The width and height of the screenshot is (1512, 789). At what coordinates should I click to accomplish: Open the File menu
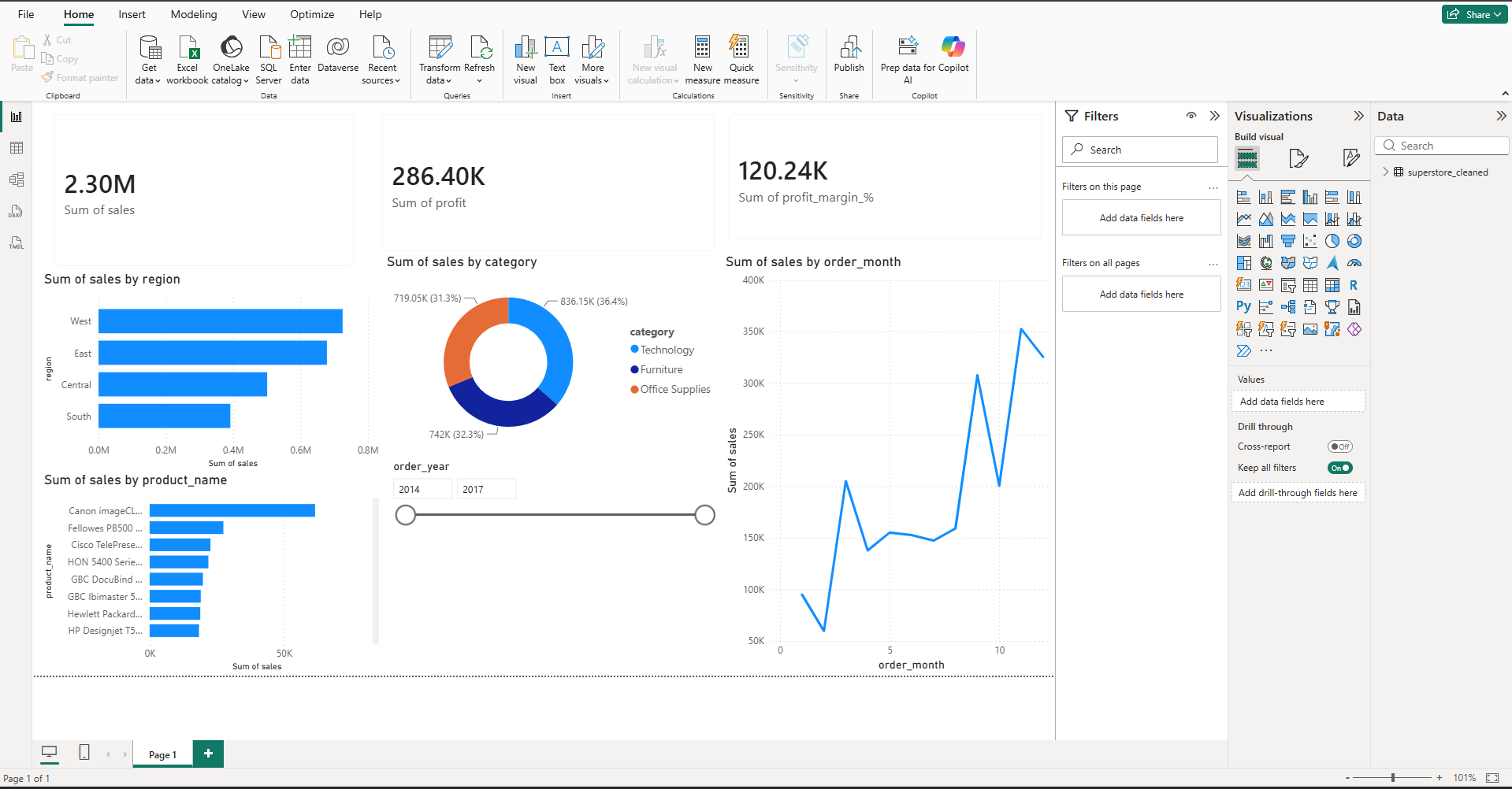click(x=26, y=14)
